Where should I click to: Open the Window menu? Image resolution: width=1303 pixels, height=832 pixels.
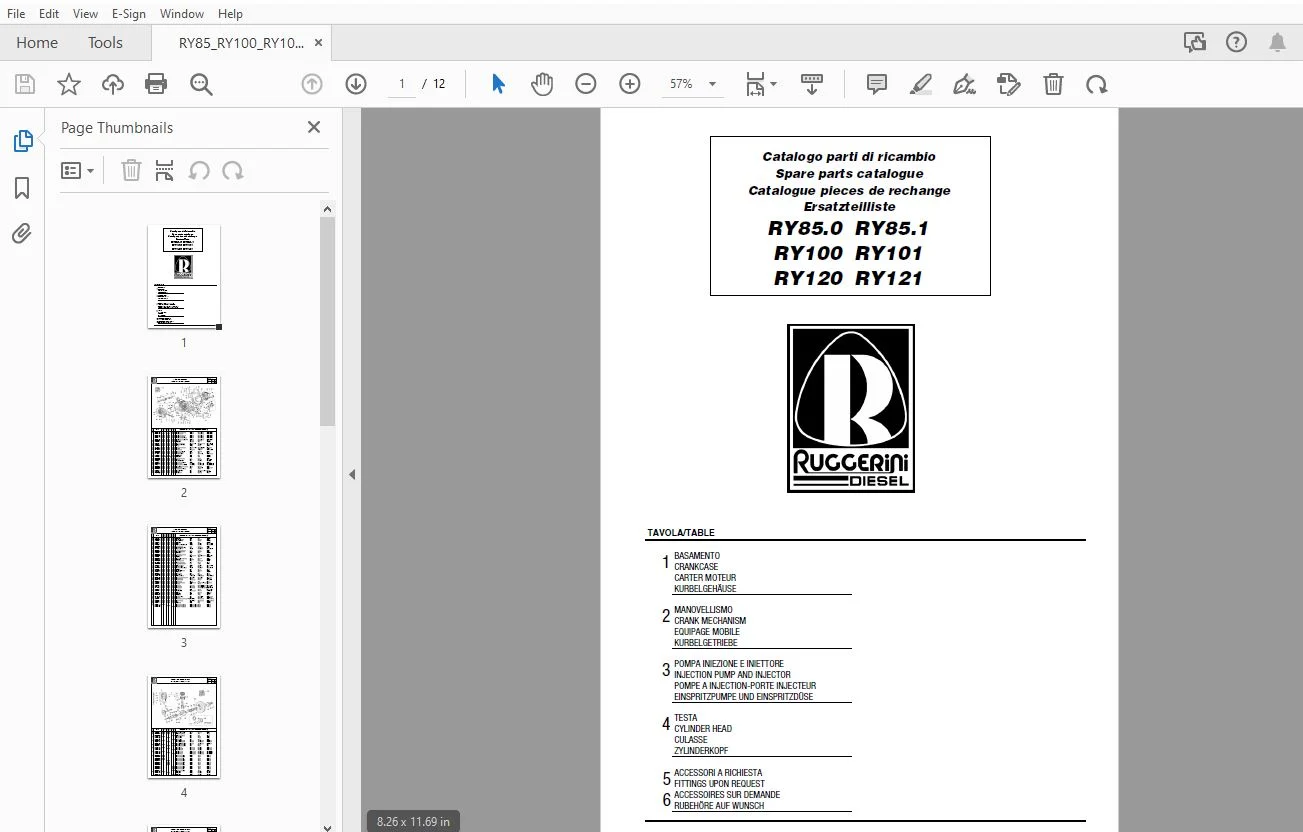pyautogui.click(x=182, y=14)
